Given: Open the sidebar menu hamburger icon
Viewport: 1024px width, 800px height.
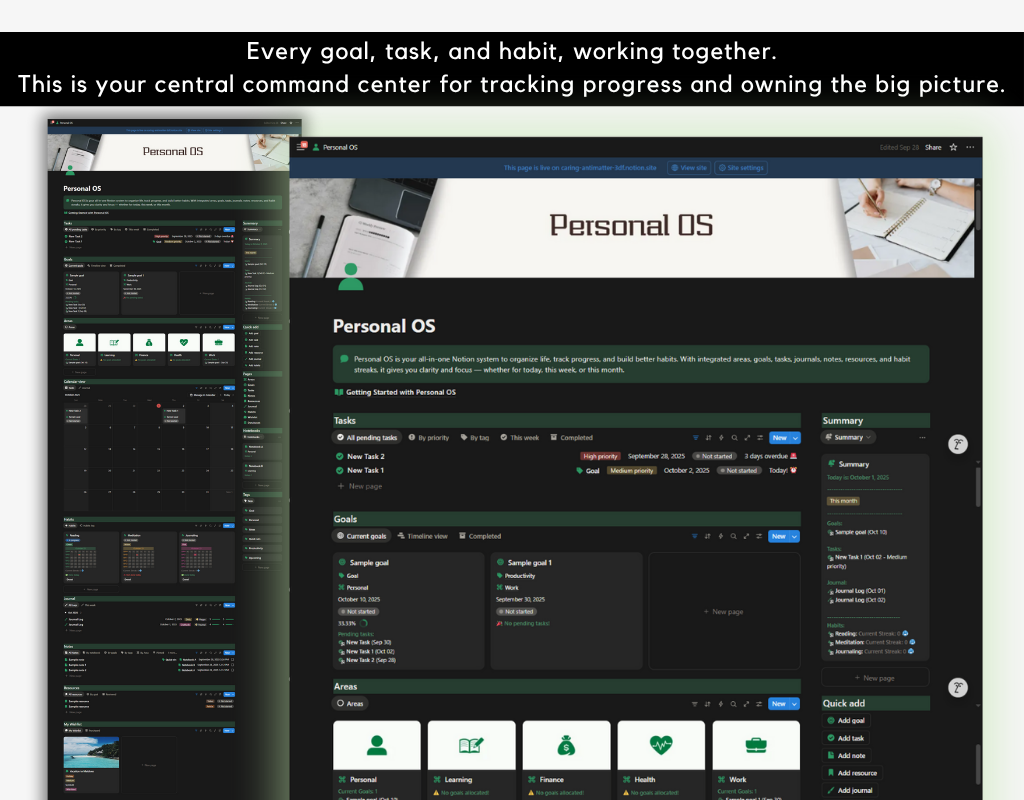Looking at the screenshot, I should tap(301, 147).
